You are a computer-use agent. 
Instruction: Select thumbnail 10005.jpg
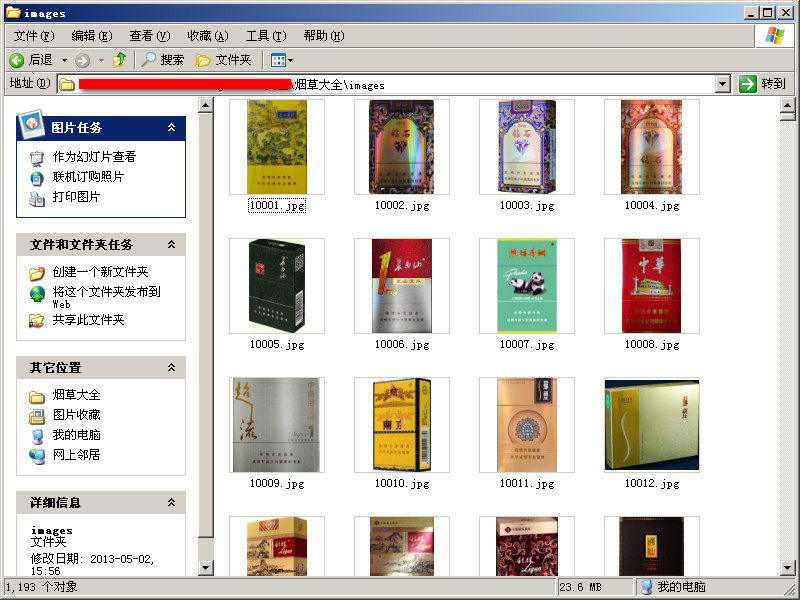[x=277, y=286]
